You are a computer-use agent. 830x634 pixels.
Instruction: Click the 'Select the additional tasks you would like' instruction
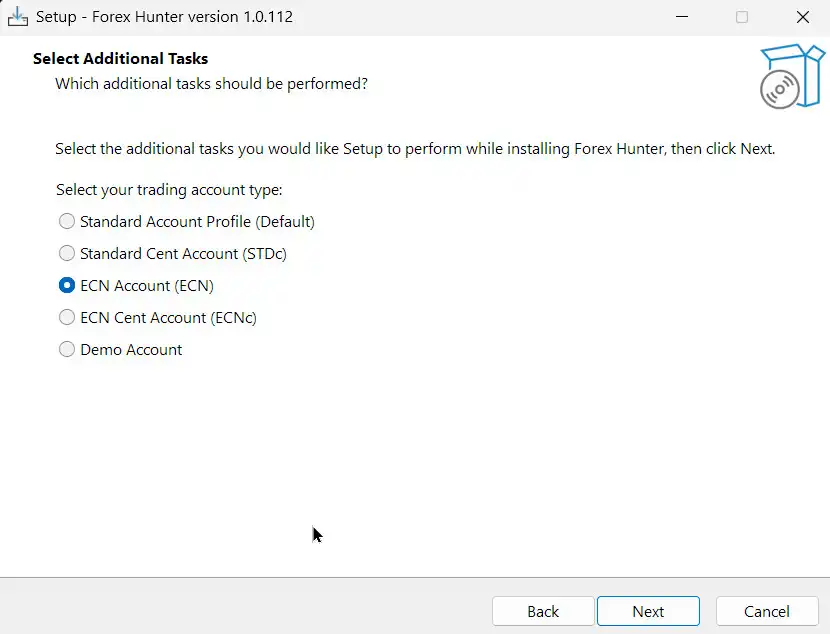point(415,149)
